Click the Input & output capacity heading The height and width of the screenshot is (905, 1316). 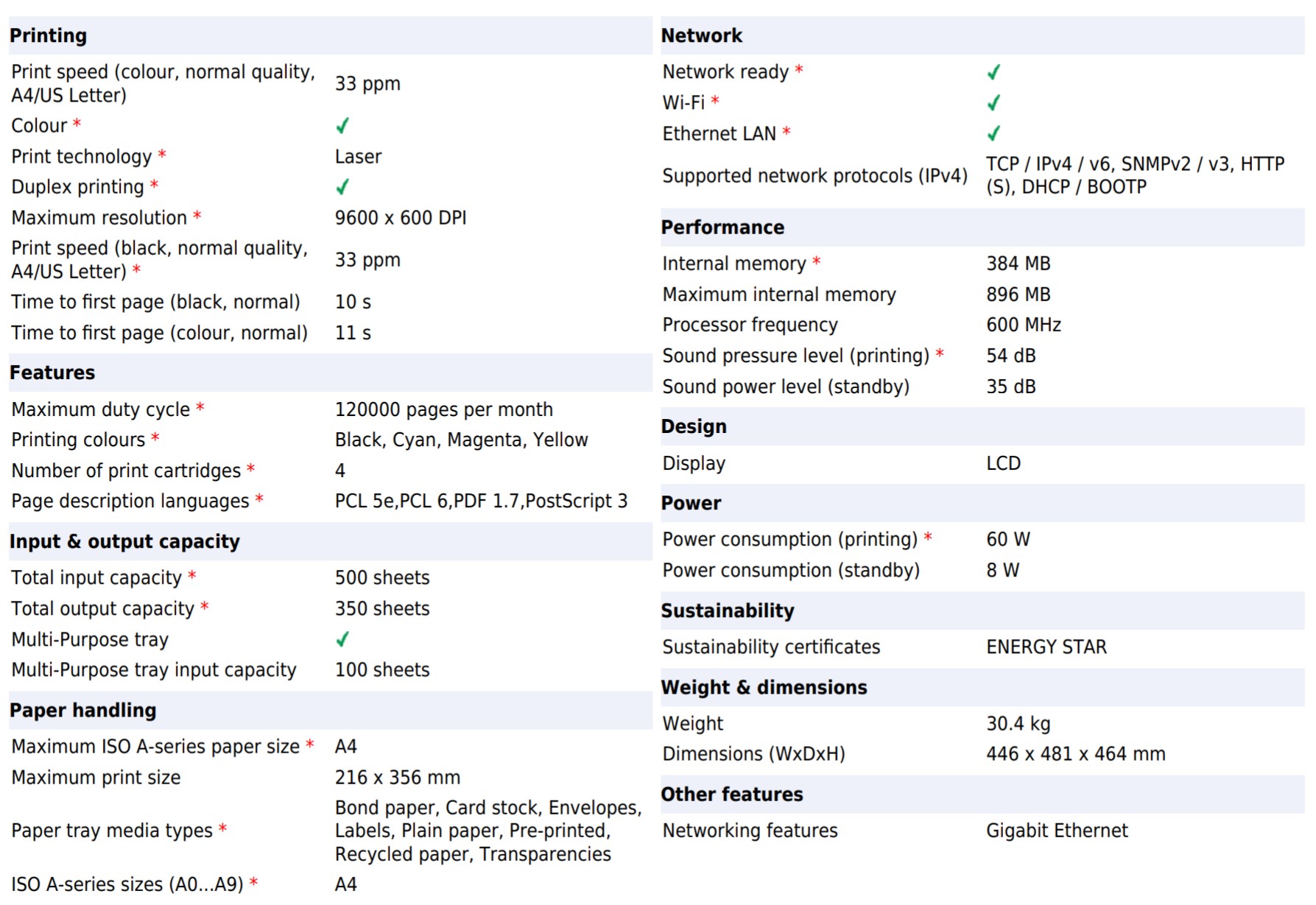coord(124,541)
